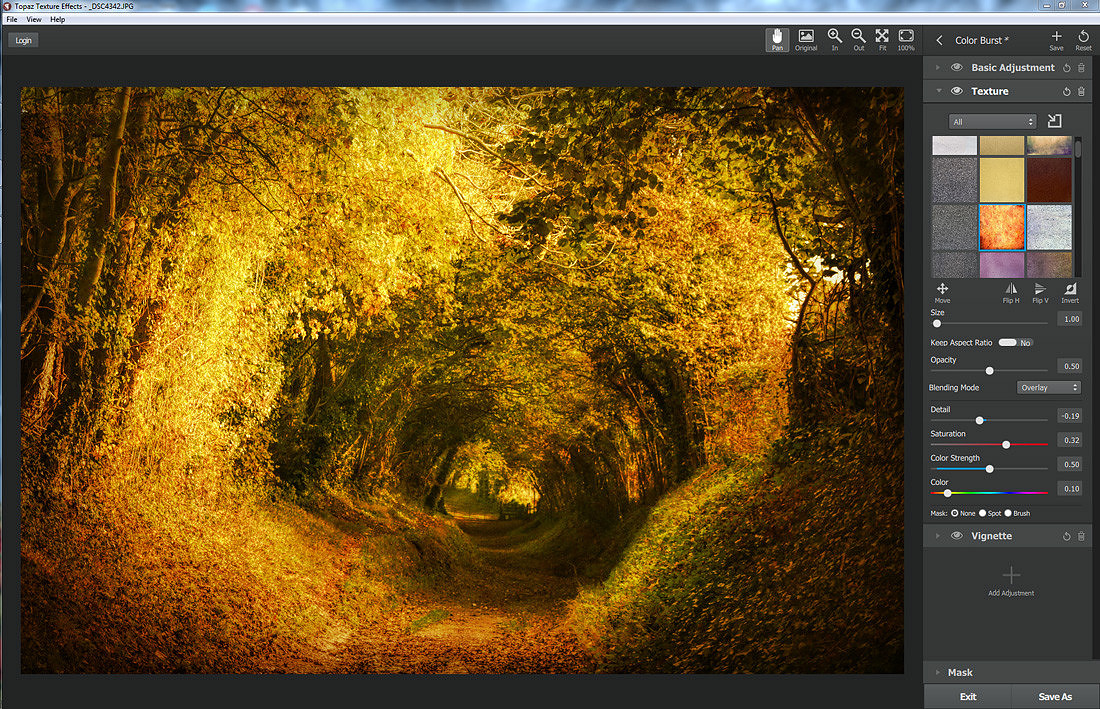Select the Brush mask option
Viewport: 1100px width, 709px height.
tap(1008, 513)
